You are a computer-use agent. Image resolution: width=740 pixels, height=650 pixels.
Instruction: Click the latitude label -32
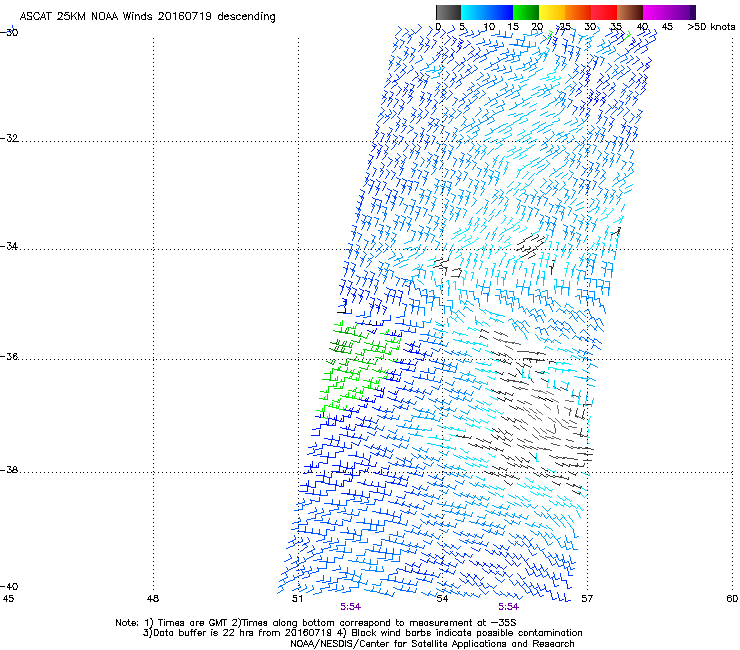[9, 138]
